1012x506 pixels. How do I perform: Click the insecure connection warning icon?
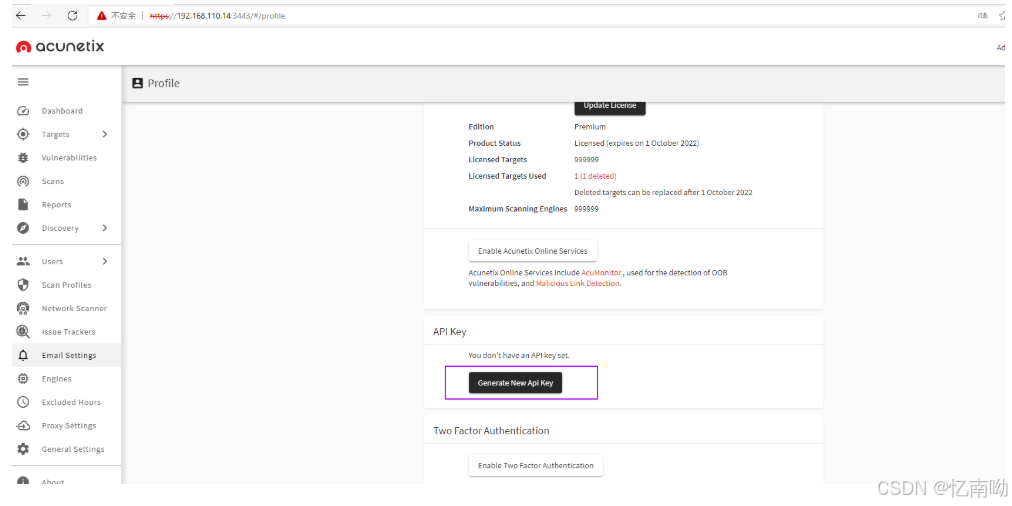[x=101, y=16]
